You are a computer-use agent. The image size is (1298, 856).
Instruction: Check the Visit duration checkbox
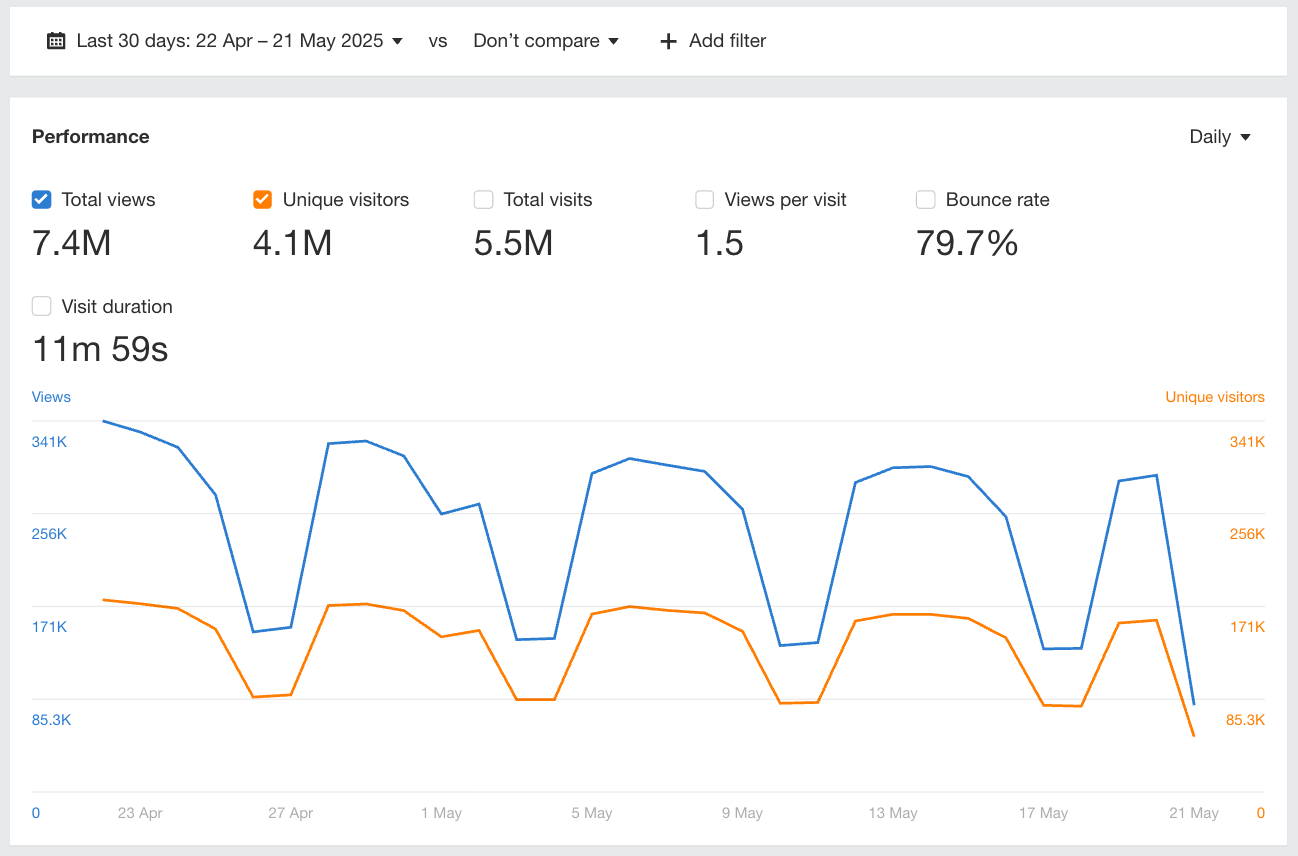41,306
